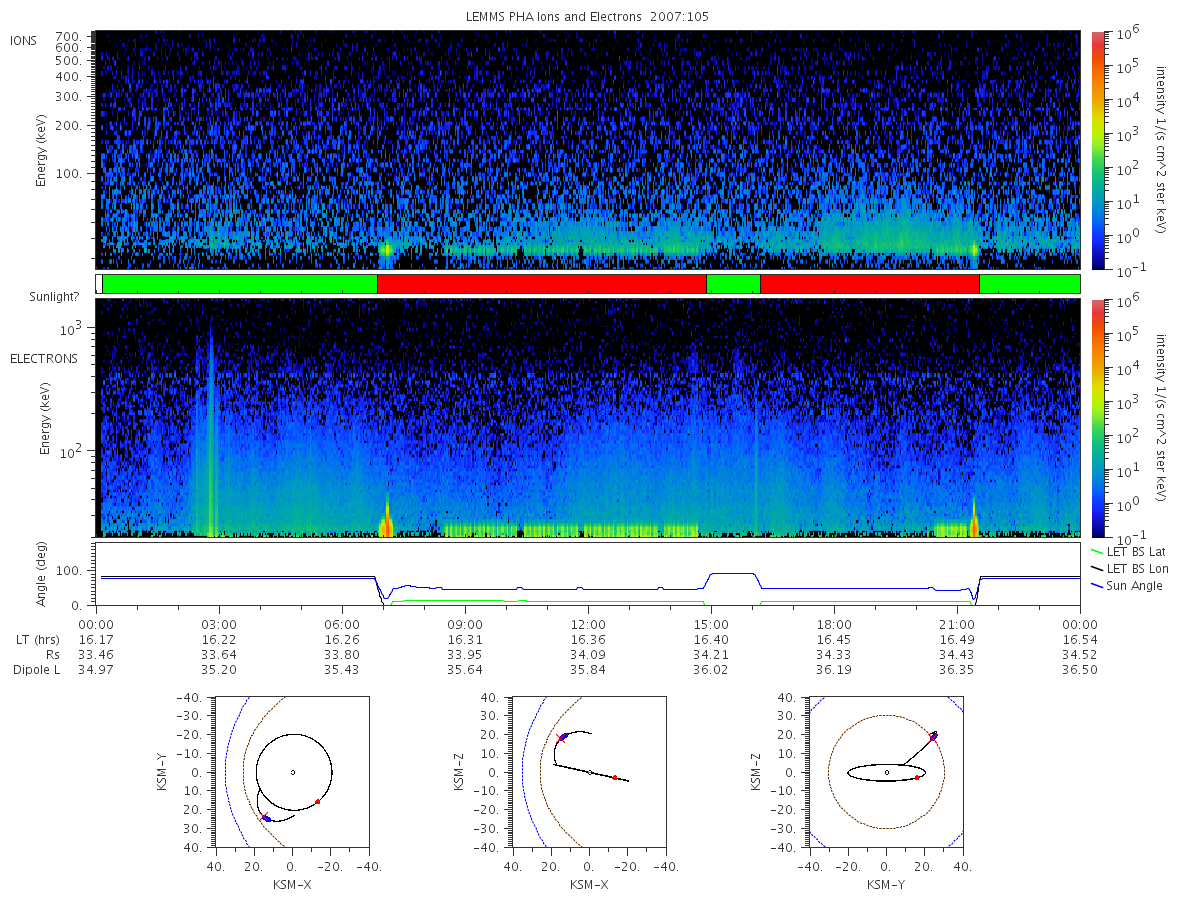
Task: Click the long red sunlight bar segment
Action: [542, 284]
